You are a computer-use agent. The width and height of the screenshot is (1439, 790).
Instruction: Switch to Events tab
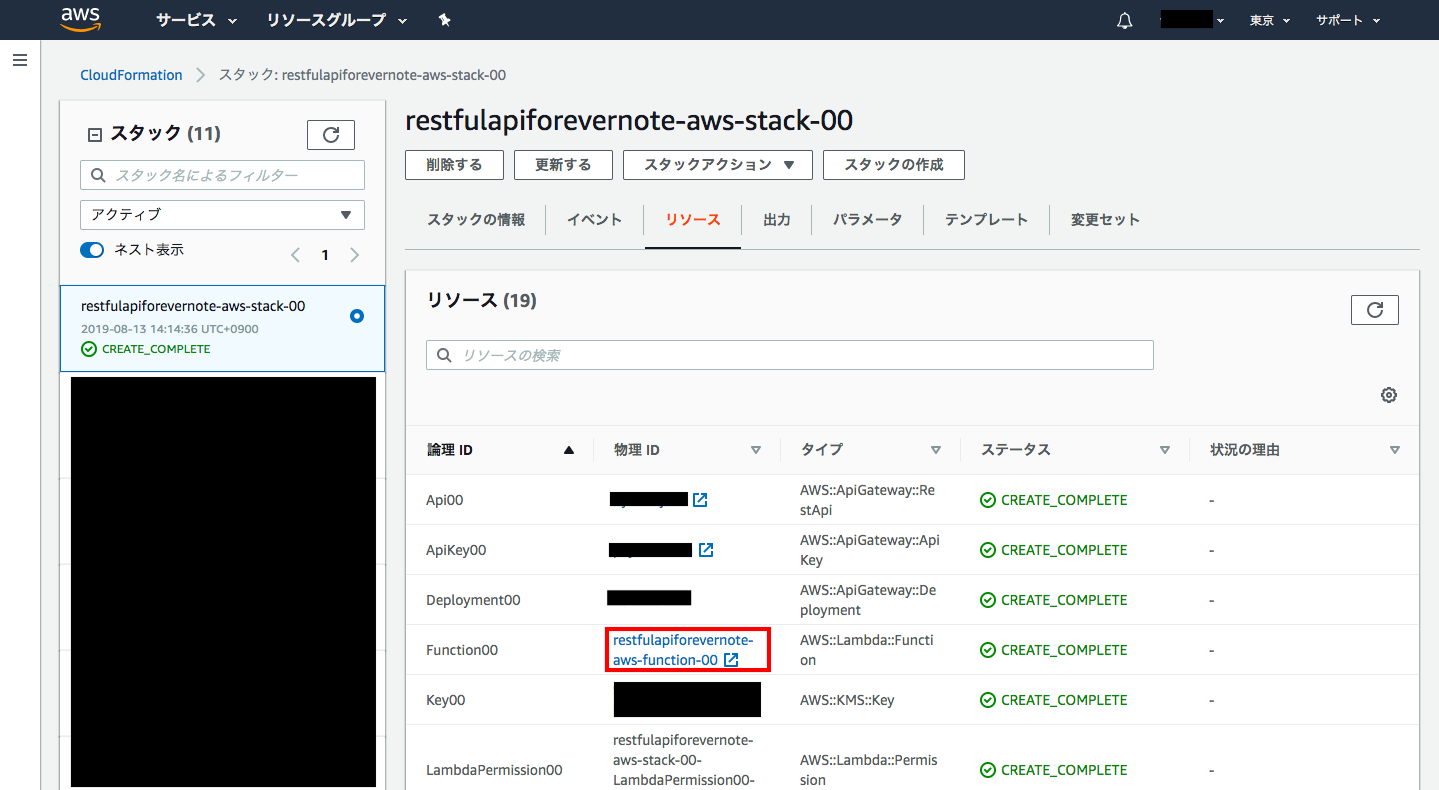pos(595,220)
